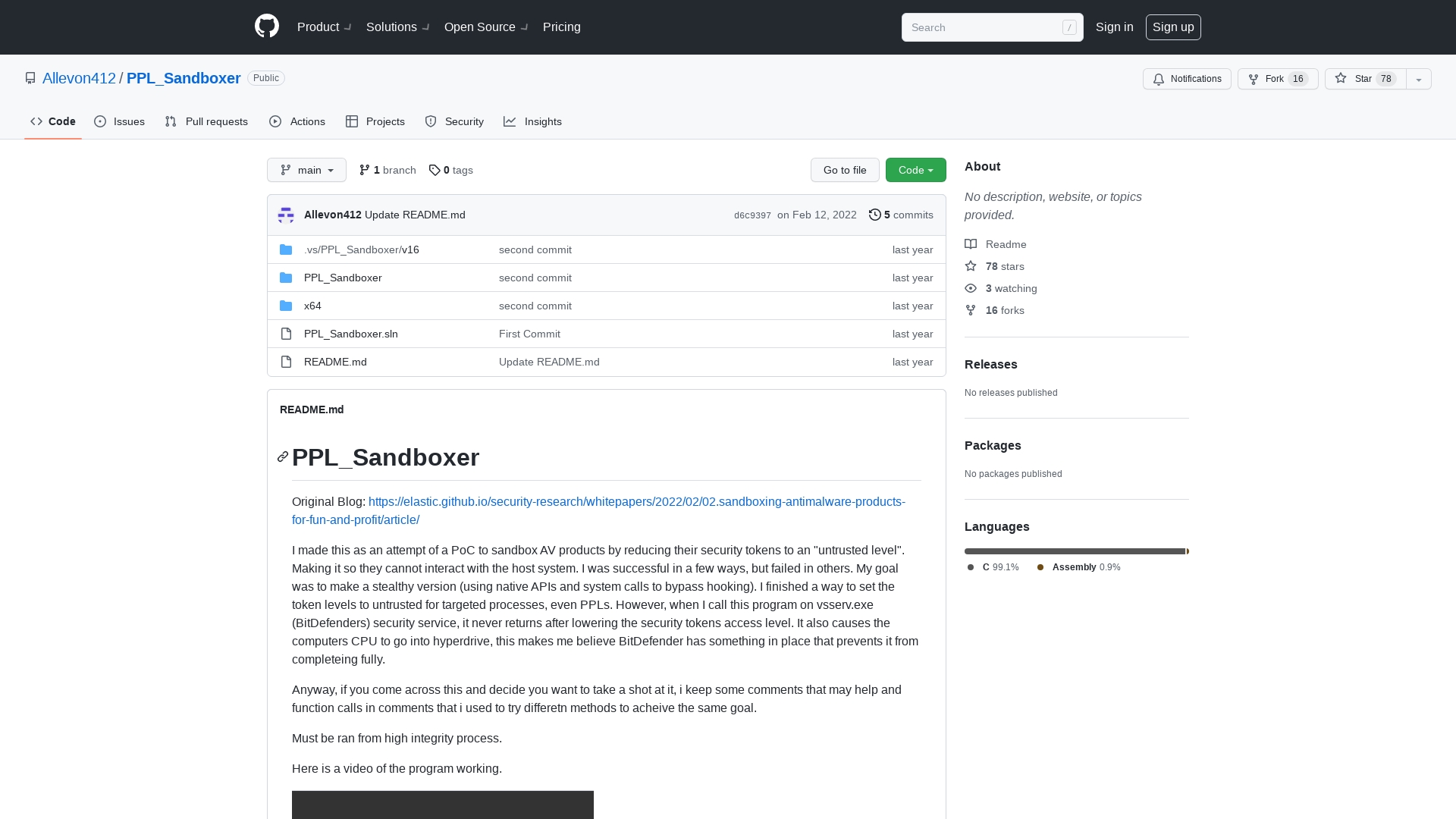Click the Sign in link

pyautogui.click(x=1114, y=27)
